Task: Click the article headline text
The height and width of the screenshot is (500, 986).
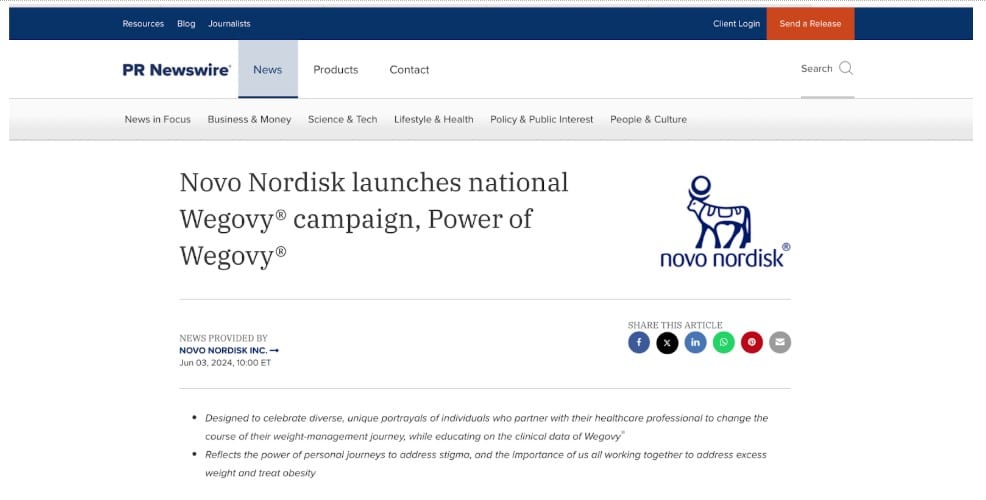Action: coord(374,219)
